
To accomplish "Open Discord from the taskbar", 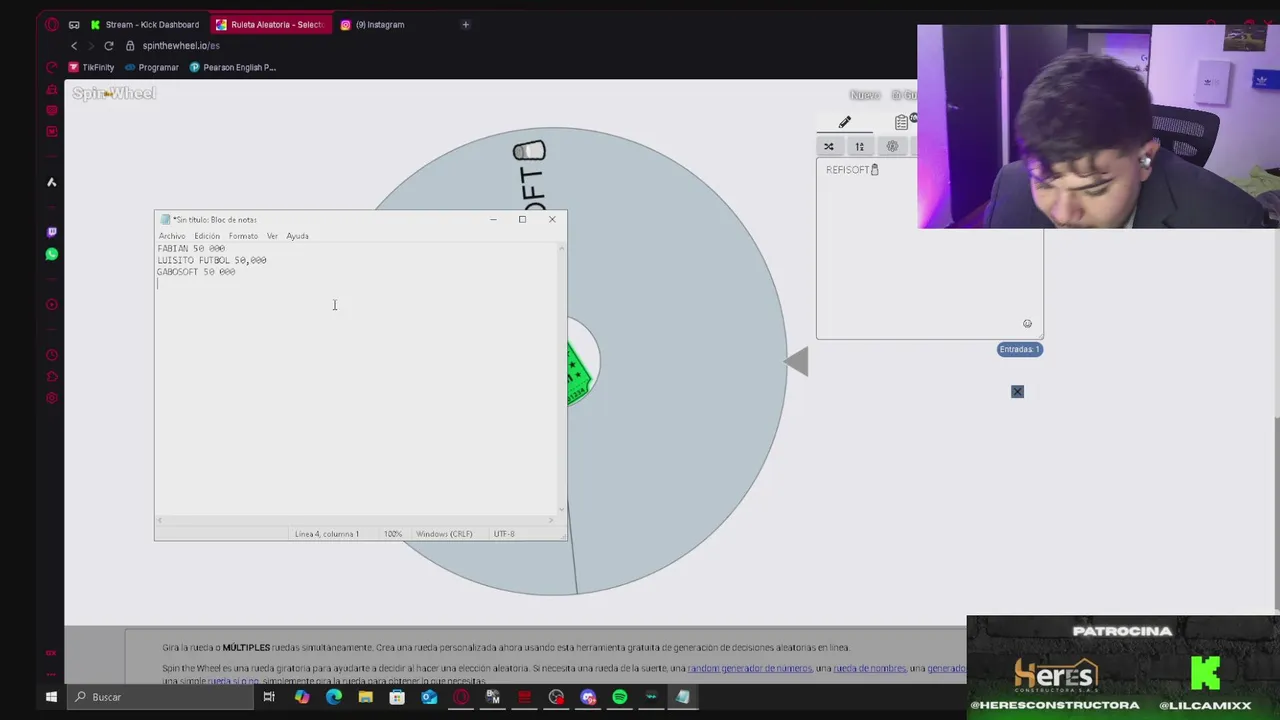I will pyautogui.click(x=588, y=697).
